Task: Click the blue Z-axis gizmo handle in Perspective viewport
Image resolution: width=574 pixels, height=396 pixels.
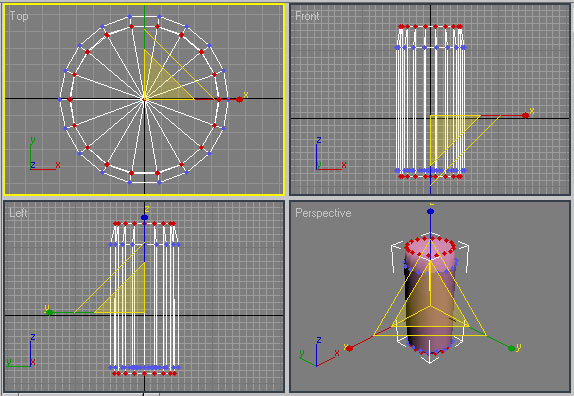Action: coord(430,212)
